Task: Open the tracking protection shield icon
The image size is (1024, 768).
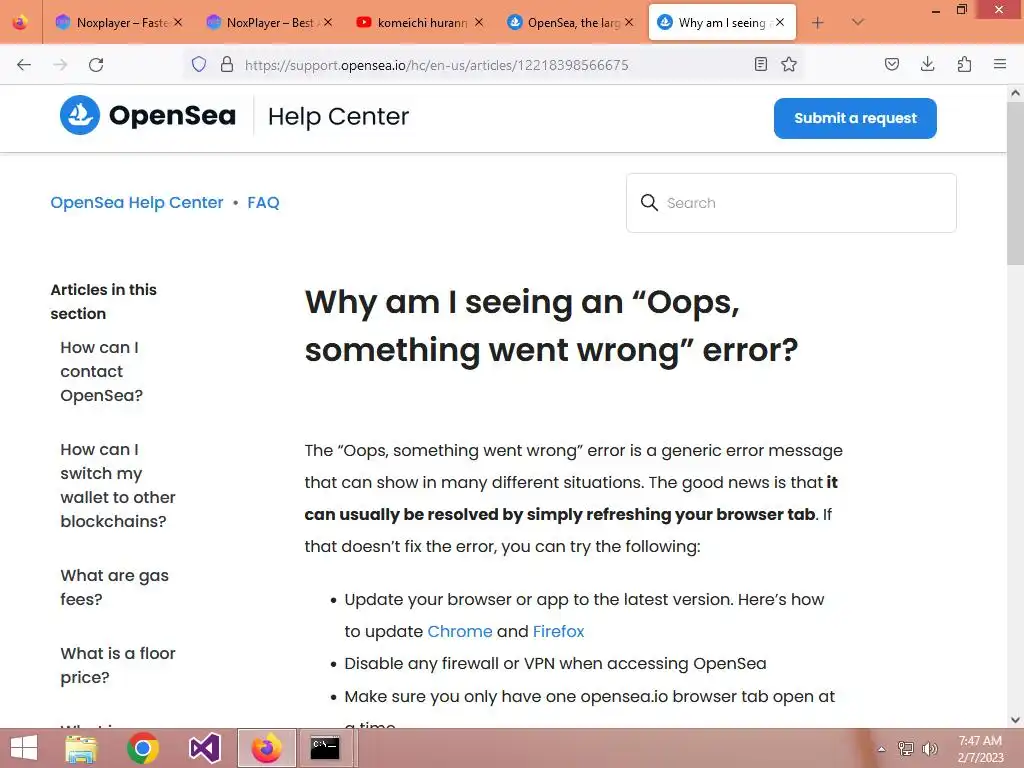Action: click(199, 64)
